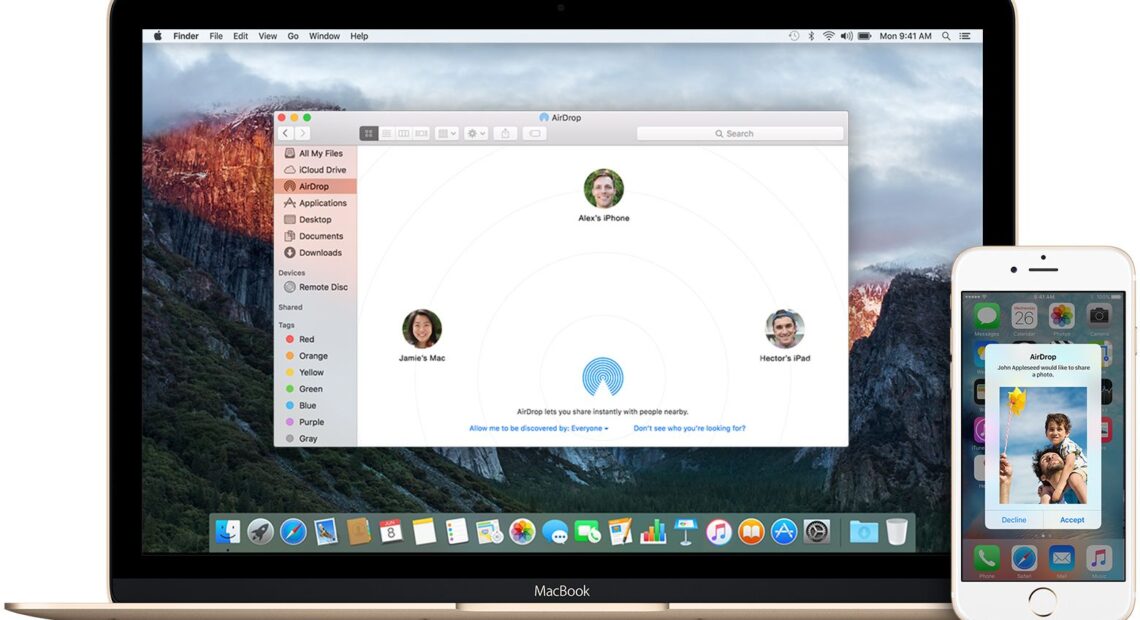Click Time Machine icon in menu bar
The image size is (1140, 620).
(x=794, y=36)
